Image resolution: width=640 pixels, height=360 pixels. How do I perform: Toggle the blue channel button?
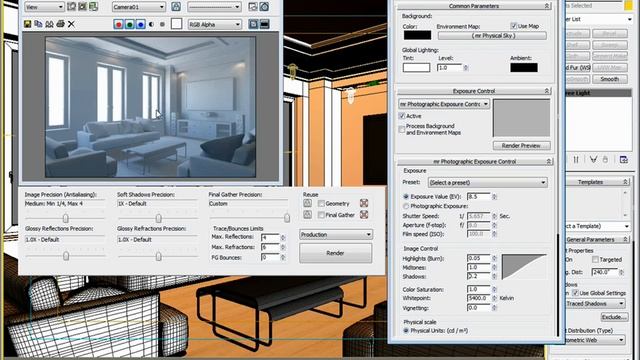[140, 24]
